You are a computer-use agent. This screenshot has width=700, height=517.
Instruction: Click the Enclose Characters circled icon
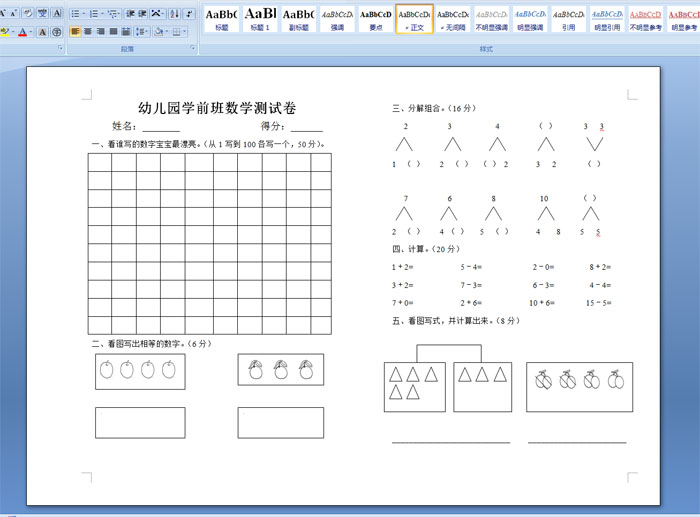click(x=57, y=32)
